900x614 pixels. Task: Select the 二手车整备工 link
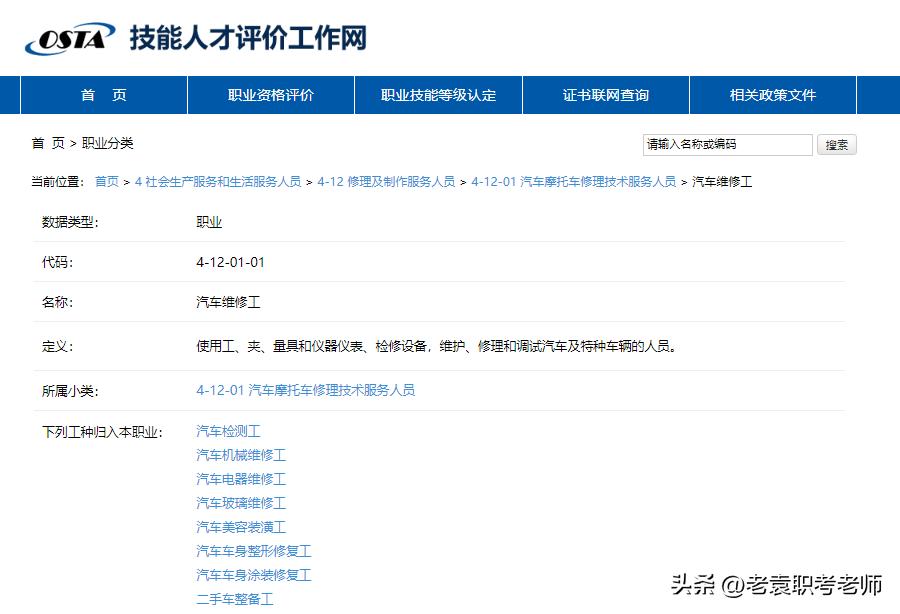(234, 599)
